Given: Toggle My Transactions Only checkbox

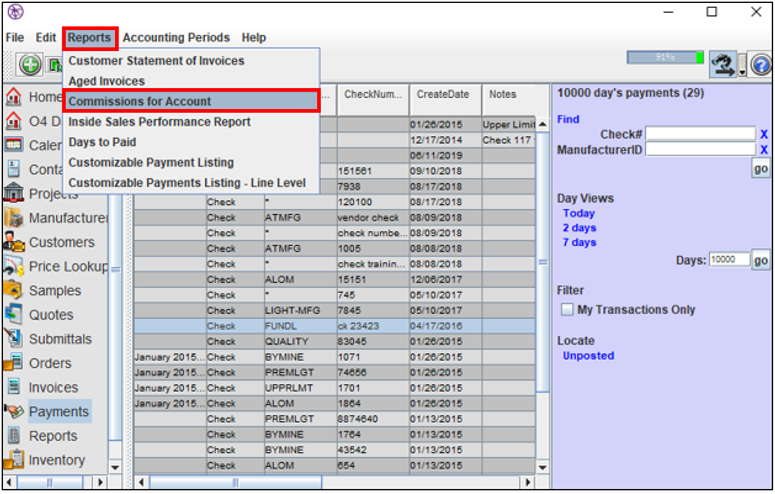Looking at the screenshot, I should pos(567,310).
